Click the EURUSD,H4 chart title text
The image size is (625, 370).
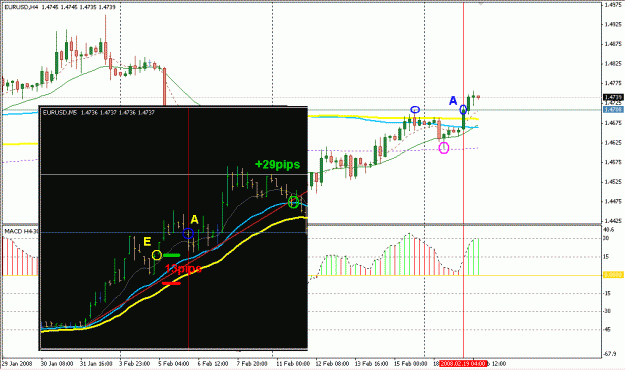[60, 7]
